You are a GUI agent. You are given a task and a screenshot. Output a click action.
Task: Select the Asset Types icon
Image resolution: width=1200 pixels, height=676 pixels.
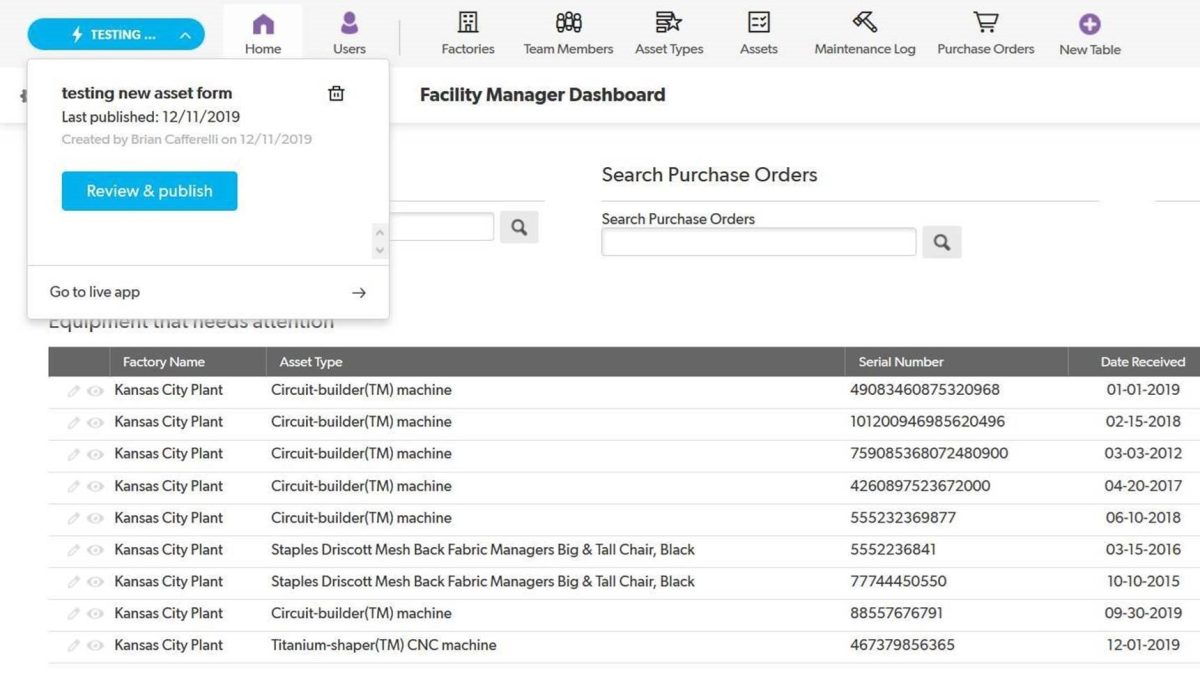[669, 21]
